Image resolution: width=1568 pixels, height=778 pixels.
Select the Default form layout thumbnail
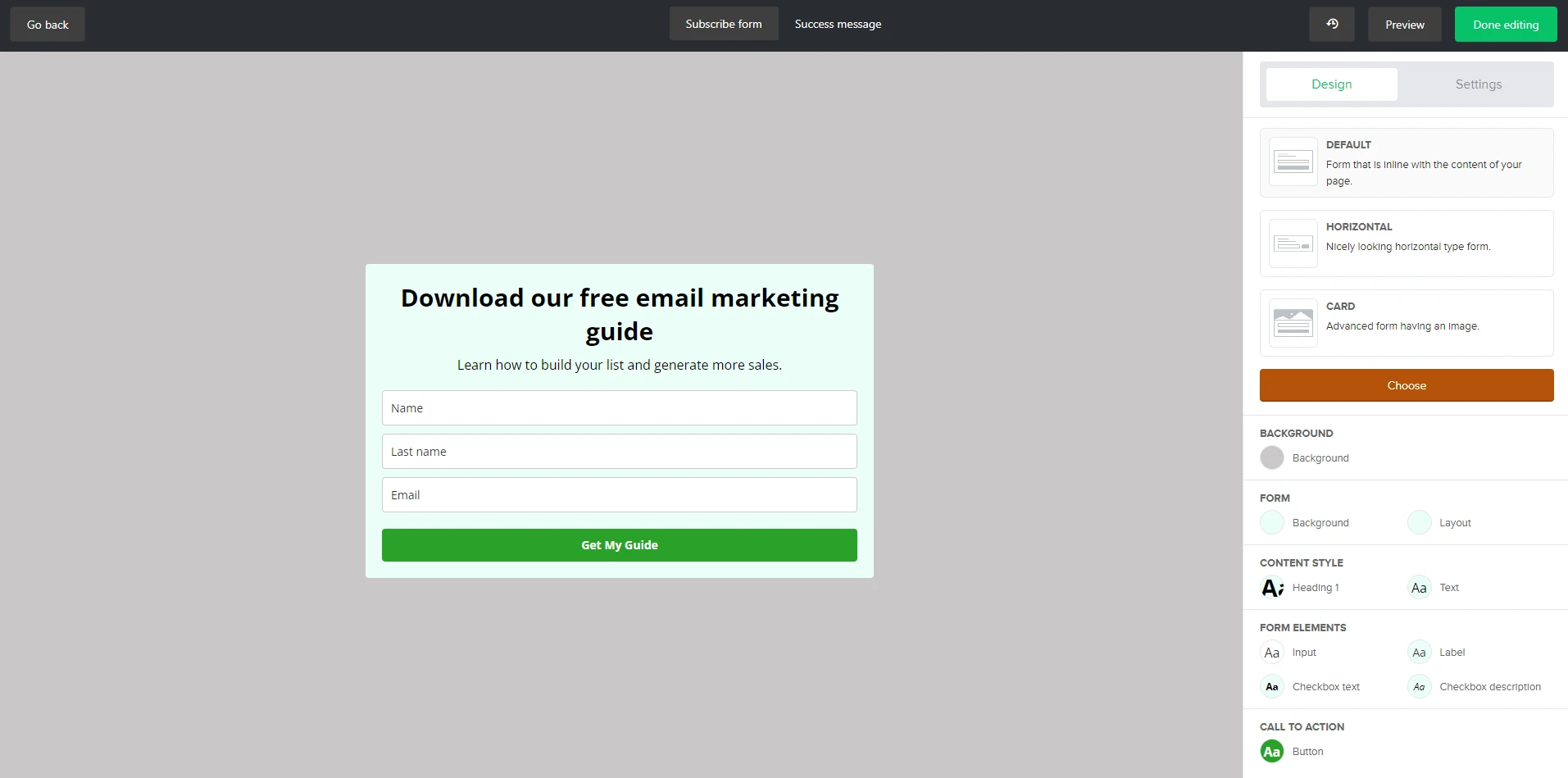click(1293, 162)
